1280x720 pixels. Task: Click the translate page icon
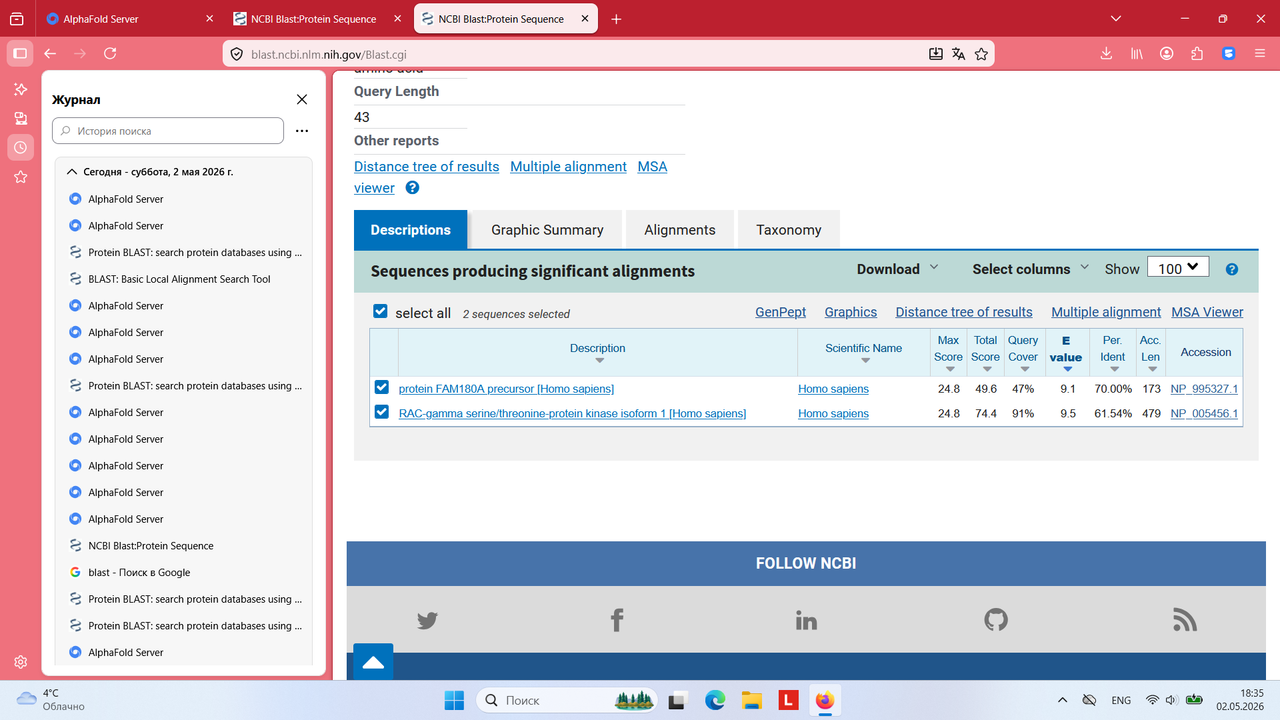tap(958, 54)
